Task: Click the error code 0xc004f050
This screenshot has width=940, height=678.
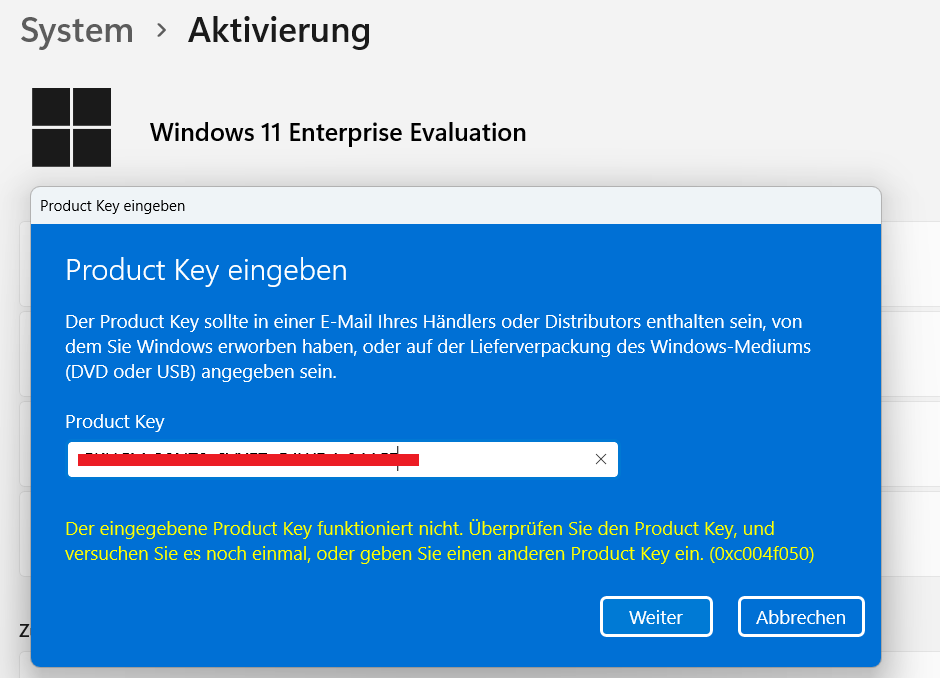Action: click(x=760, y=554)
